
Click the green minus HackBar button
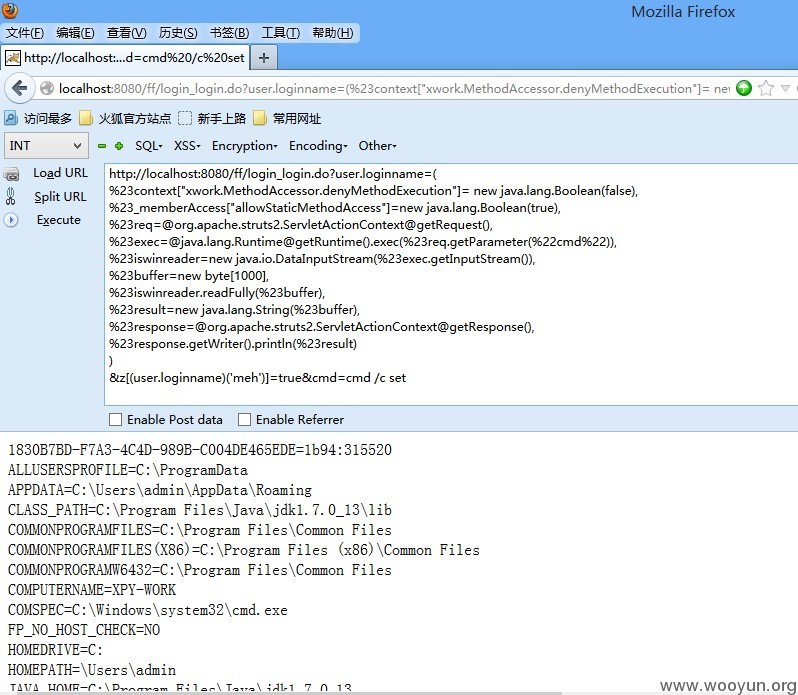(x=102, y=146)
